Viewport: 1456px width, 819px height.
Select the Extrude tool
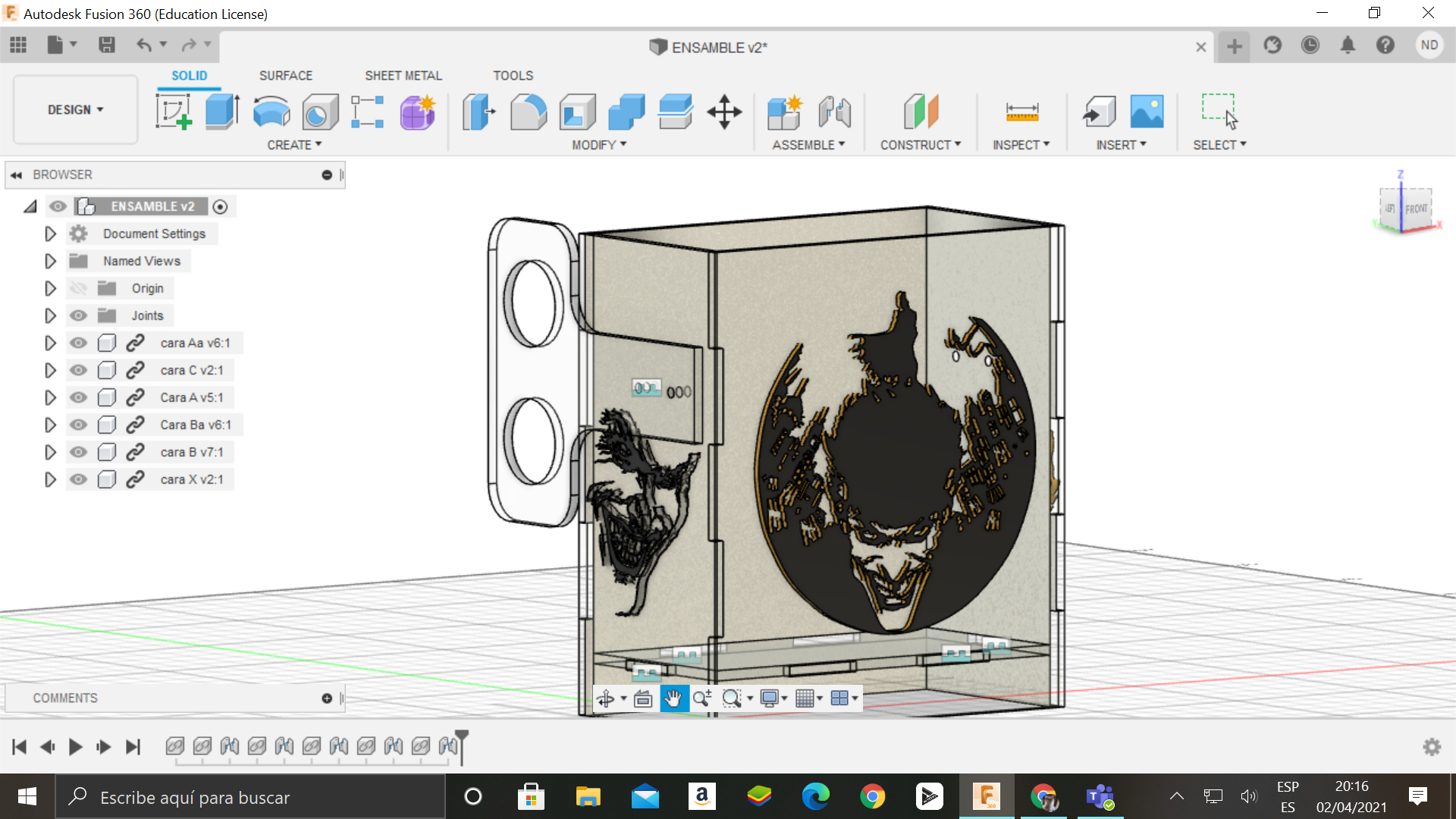pyautogui.click(x=222, y=111)
